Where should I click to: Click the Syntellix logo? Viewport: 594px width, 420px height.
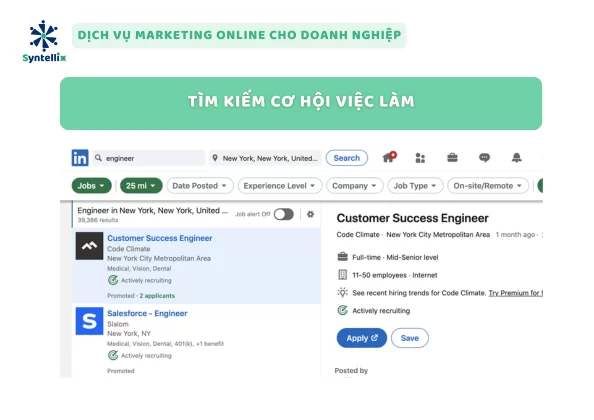point(44,41)
